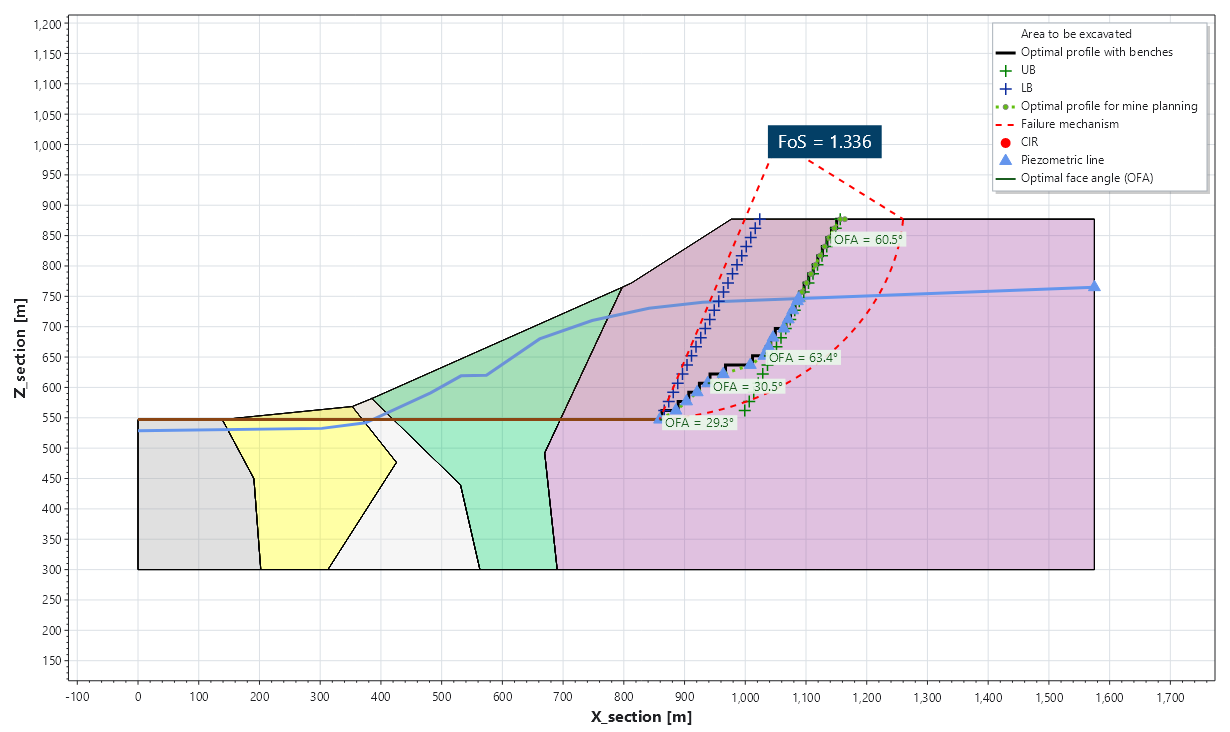Screen dimensions: 1230x732
Task: Click the 150 tick on Z axis
Action: [52, 661]
